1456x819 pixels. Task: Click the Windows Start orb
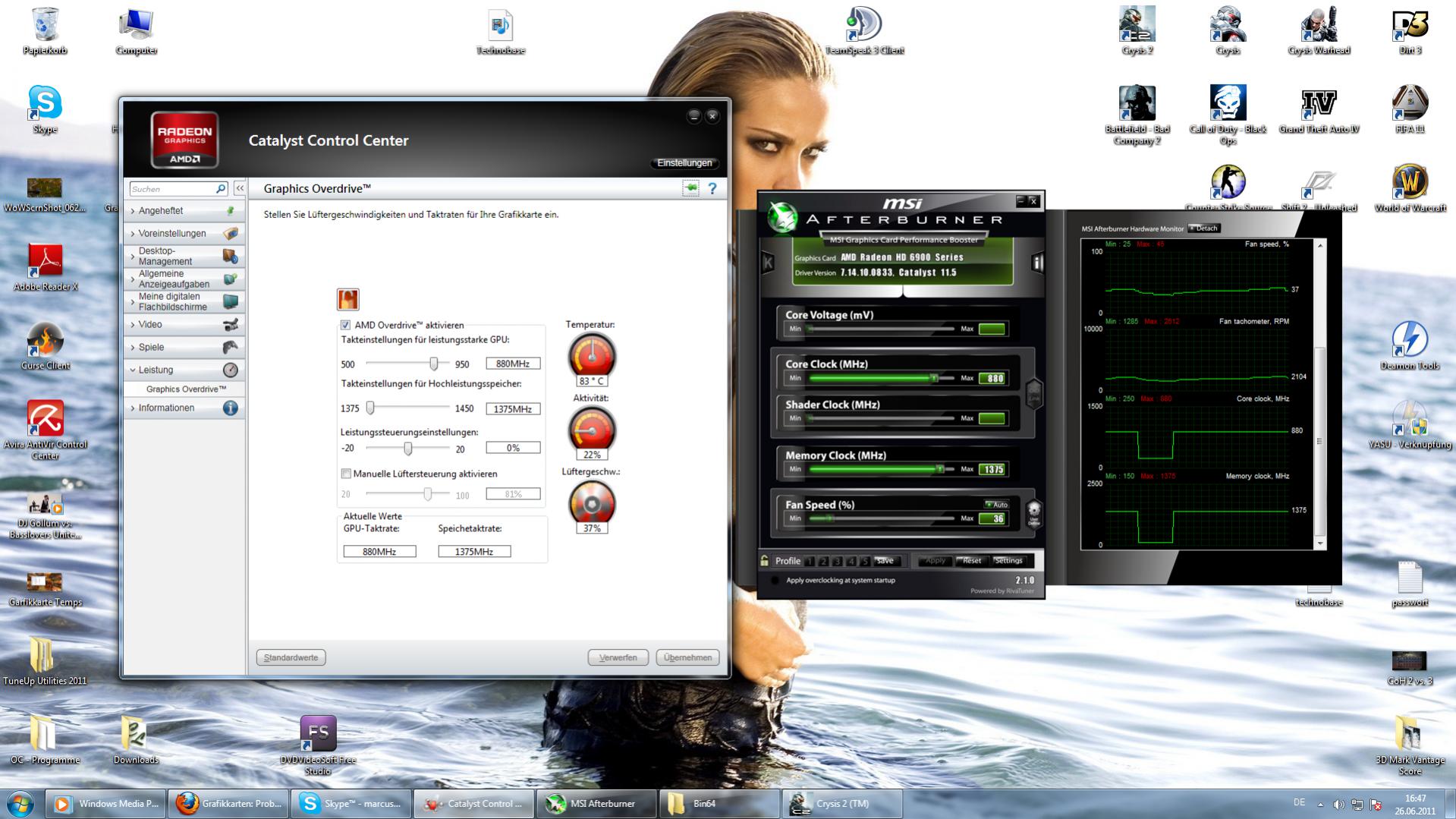(20, 804)
